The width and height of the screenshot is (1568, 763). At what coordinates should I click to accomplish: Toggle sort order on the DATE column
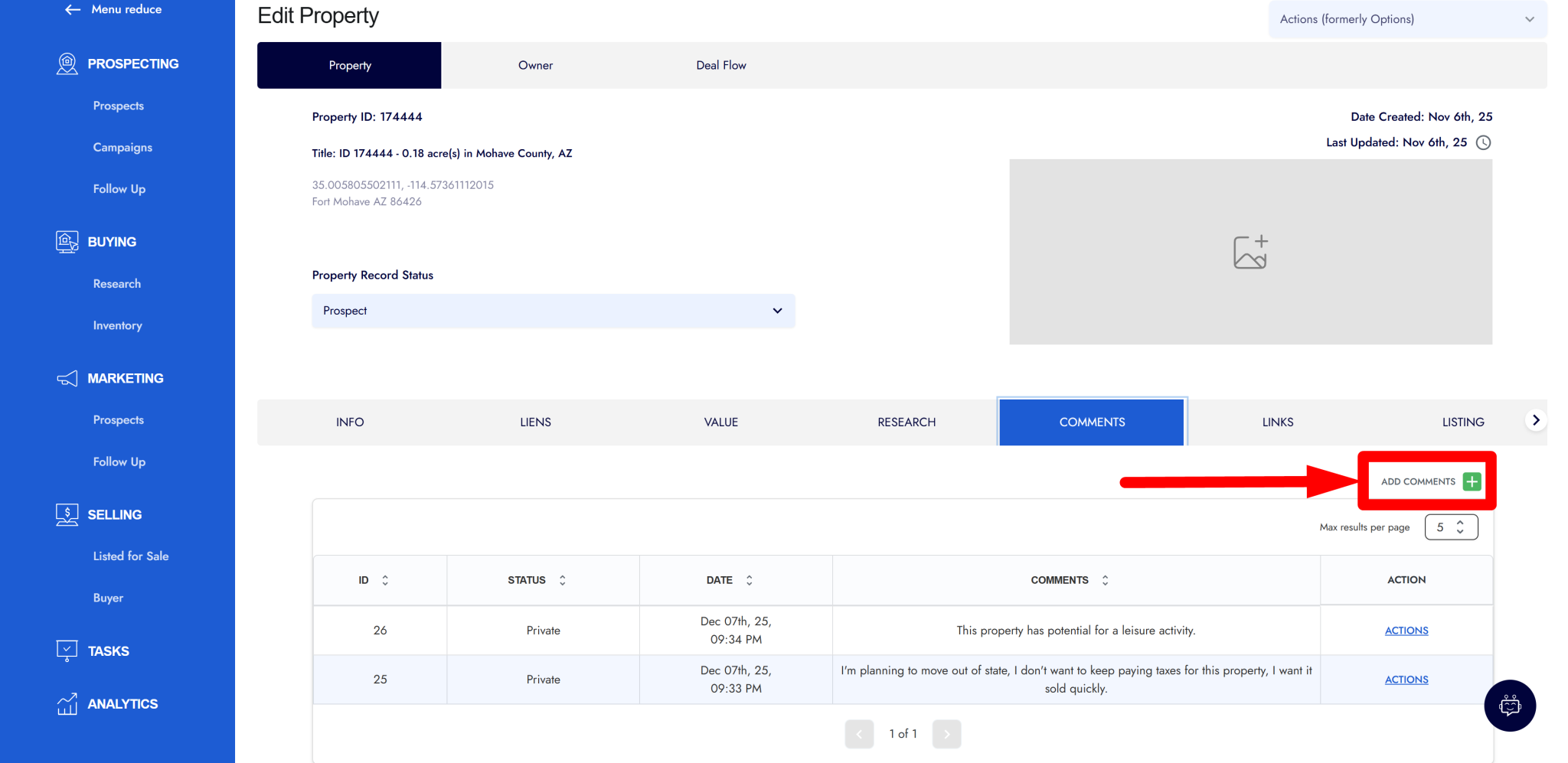tap(749, 579)
